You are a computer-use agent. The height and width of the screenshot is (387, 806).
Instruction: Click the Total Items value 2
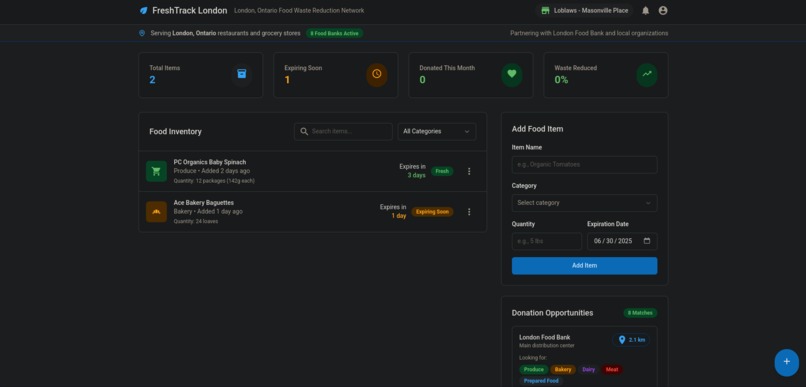click(x=152, y=80)
